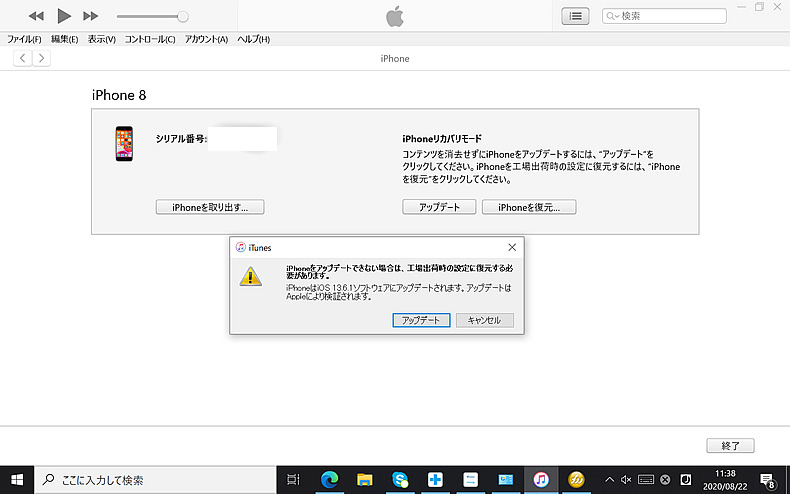
Task: Open the アカウント(A) menu
Action: pos(206,39)
